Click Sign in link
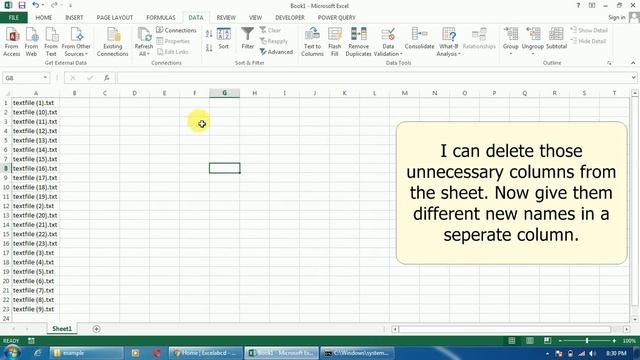640x360 pixels. click(616, 17)
